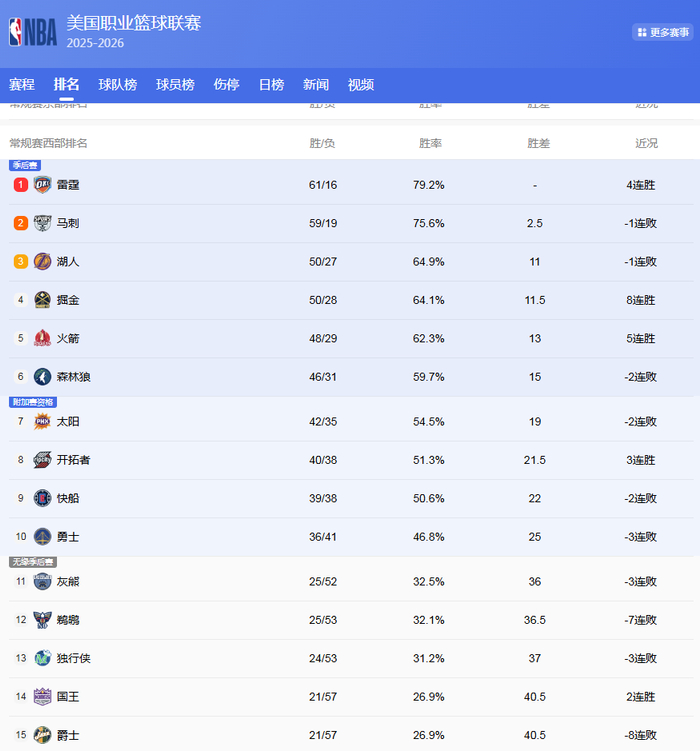Click the -7连败 streak for 鹈鹕
This screenshot has height=751, width=700.
641,620
